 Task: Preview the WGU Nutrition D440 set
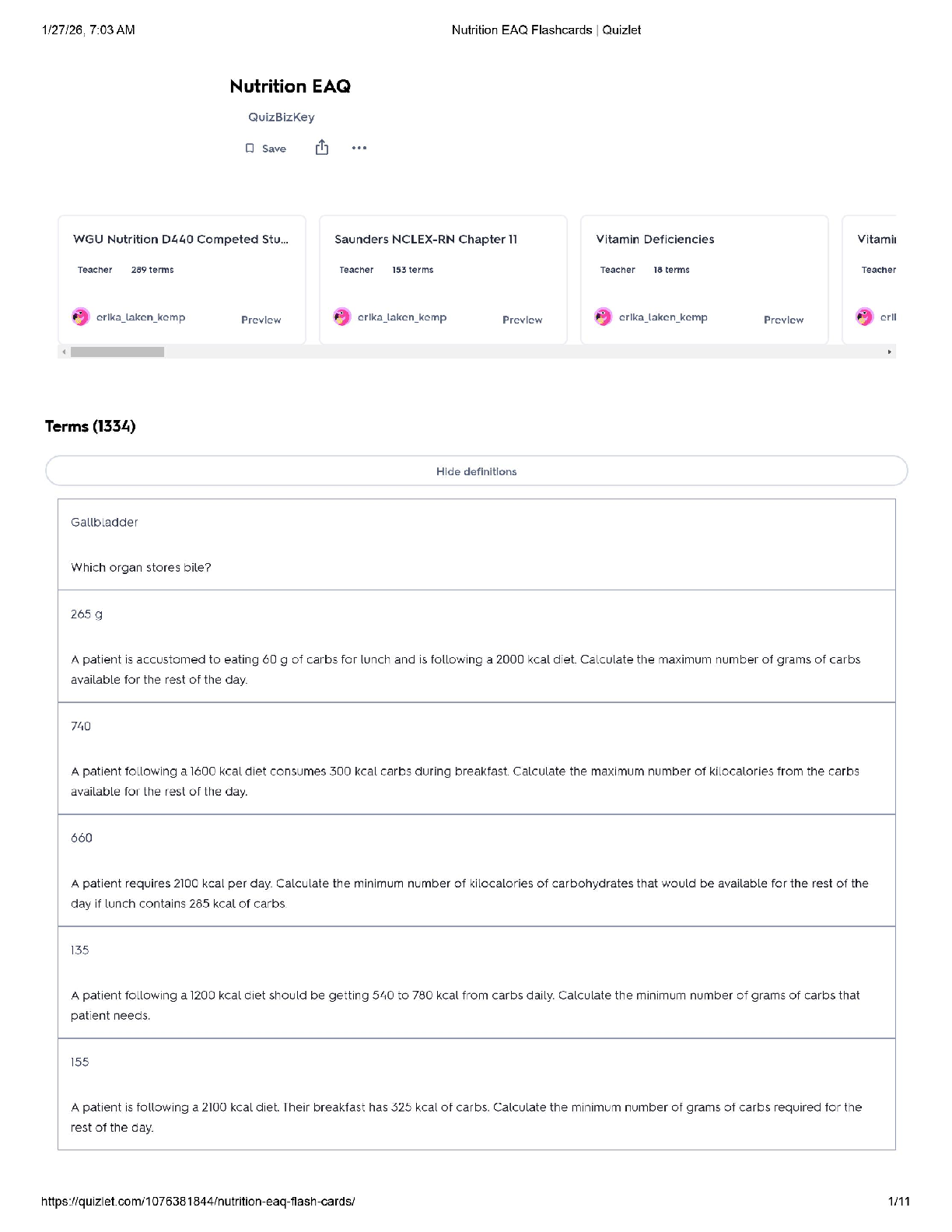261,320
